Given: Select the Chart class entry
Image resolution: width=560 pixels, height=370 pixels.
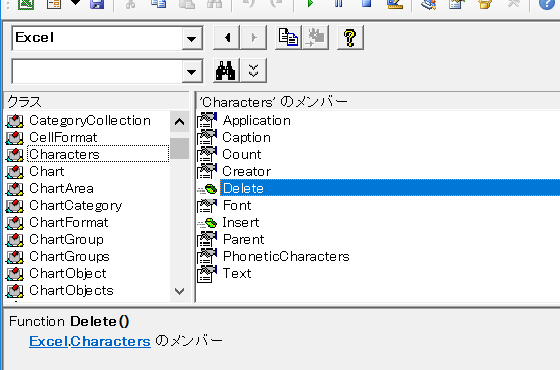Looking at the screenshot, I should (46, 171).
